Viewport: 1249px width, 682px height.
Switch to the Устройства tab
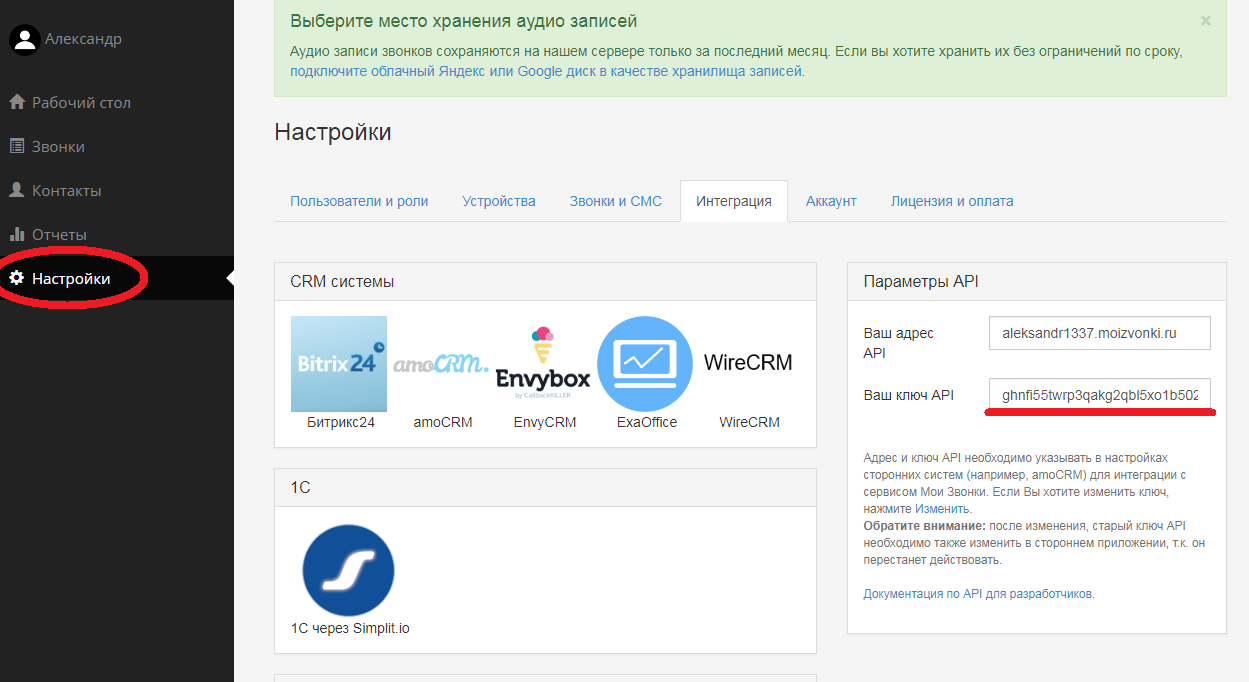[499, 201]
